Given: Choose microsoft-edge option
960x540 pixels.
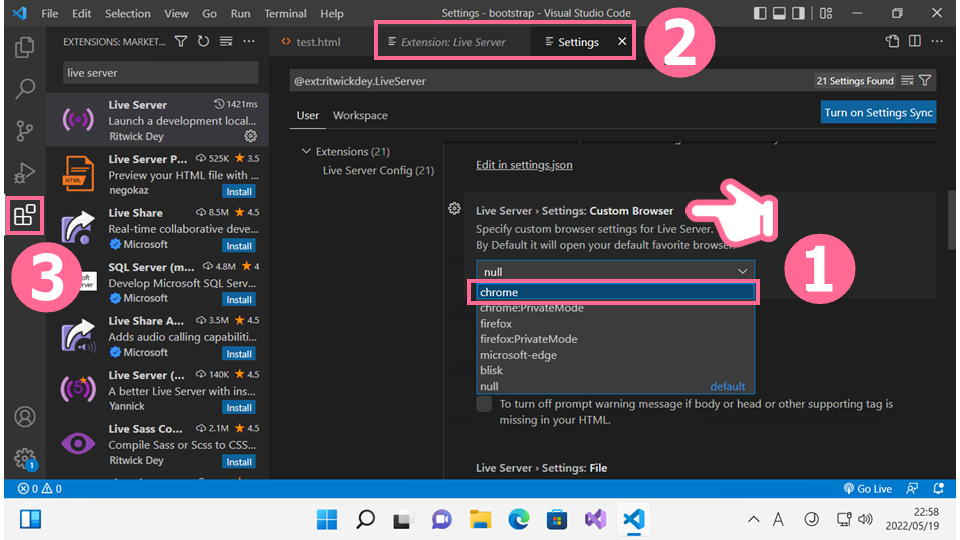Looking at the screenshot, I should 615,355.
